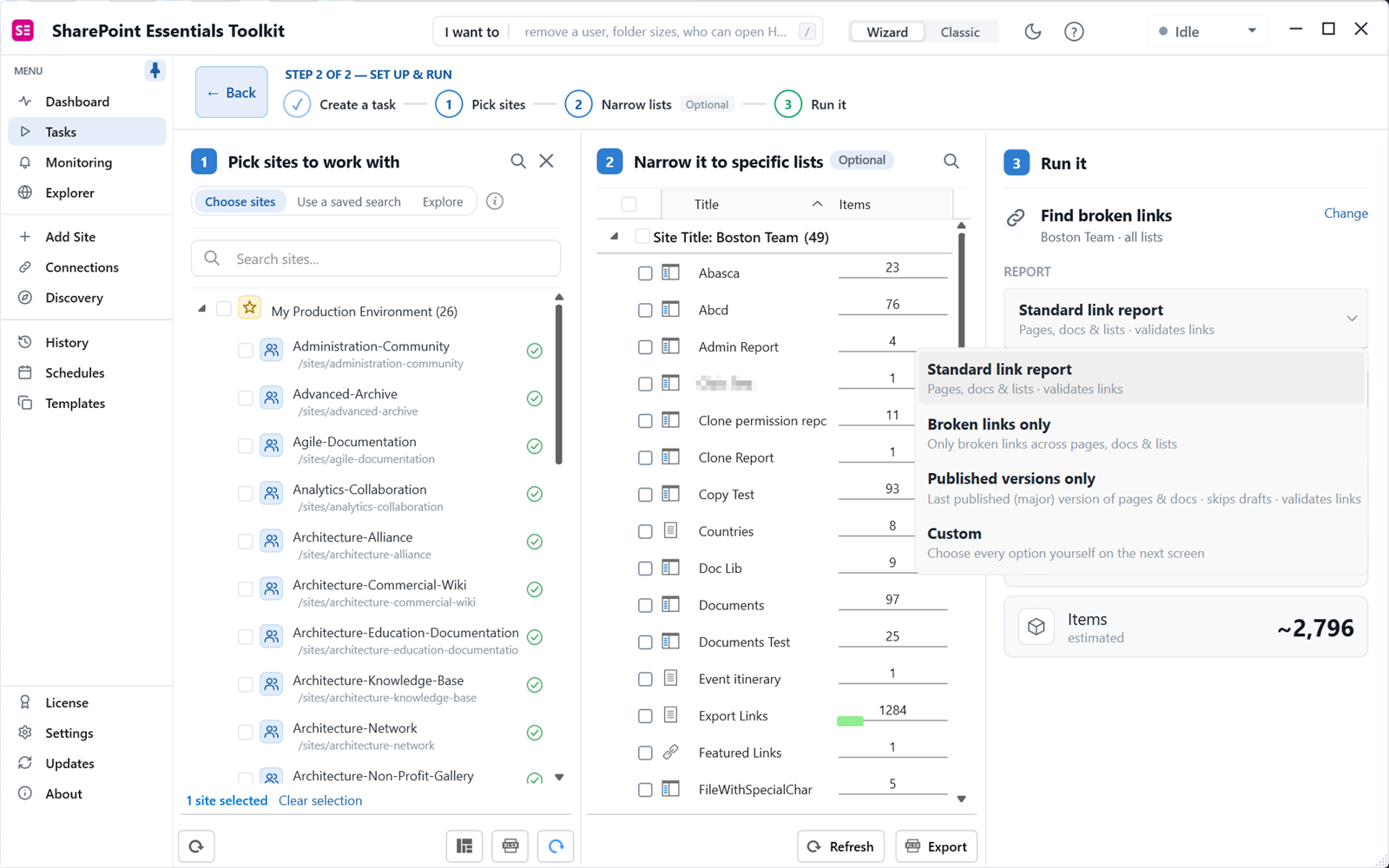The width and height of the screenshot is (1389, 868).
Task: Click the blue refresh icon below sites list
Action: [556, 846]
